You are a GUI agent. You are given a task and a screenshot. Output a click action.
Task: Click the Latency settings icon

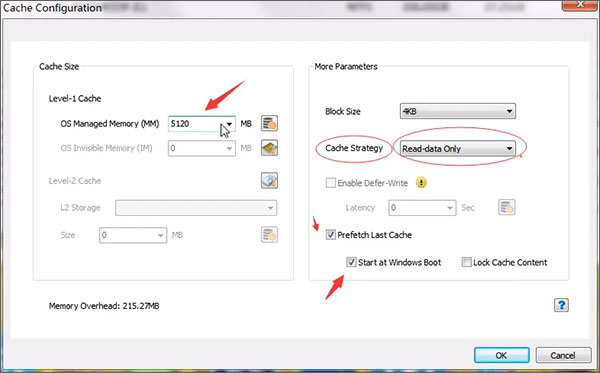click(x=507, y=207)
